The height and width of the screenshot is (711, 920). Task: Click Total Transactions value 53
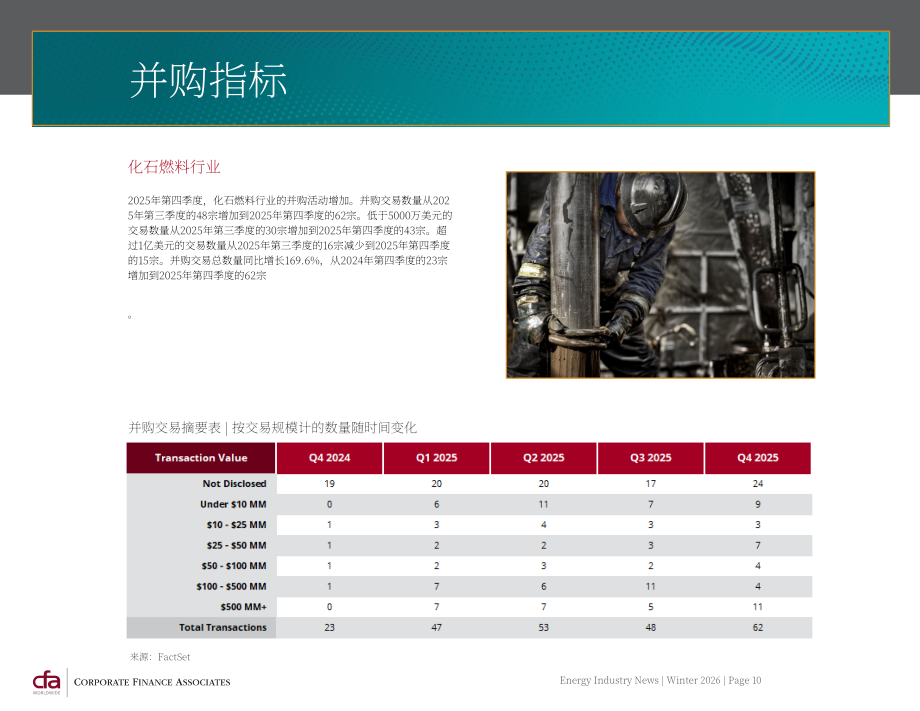543,627
